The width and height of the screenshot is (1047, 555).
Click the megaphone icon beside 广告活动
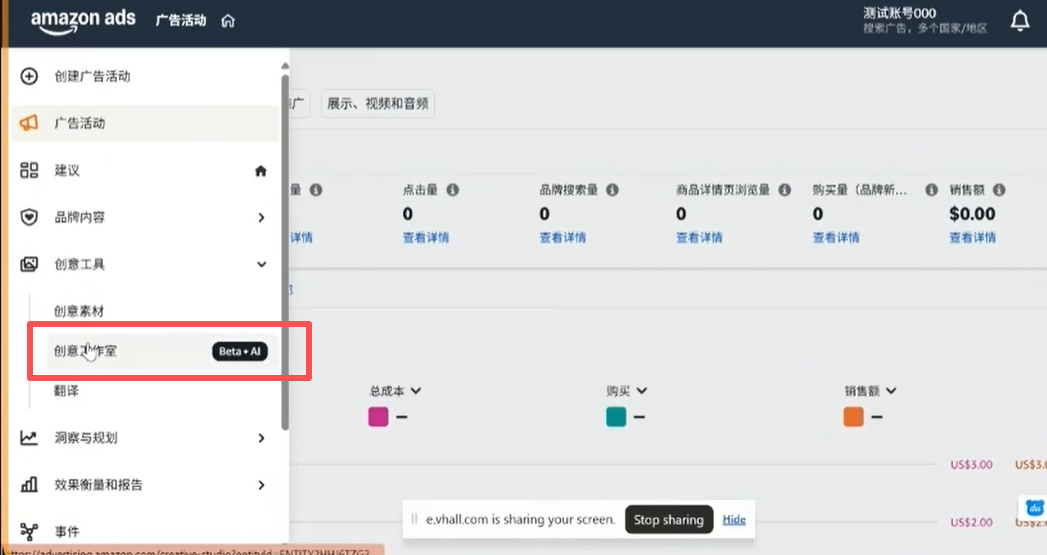pos(29,123)
